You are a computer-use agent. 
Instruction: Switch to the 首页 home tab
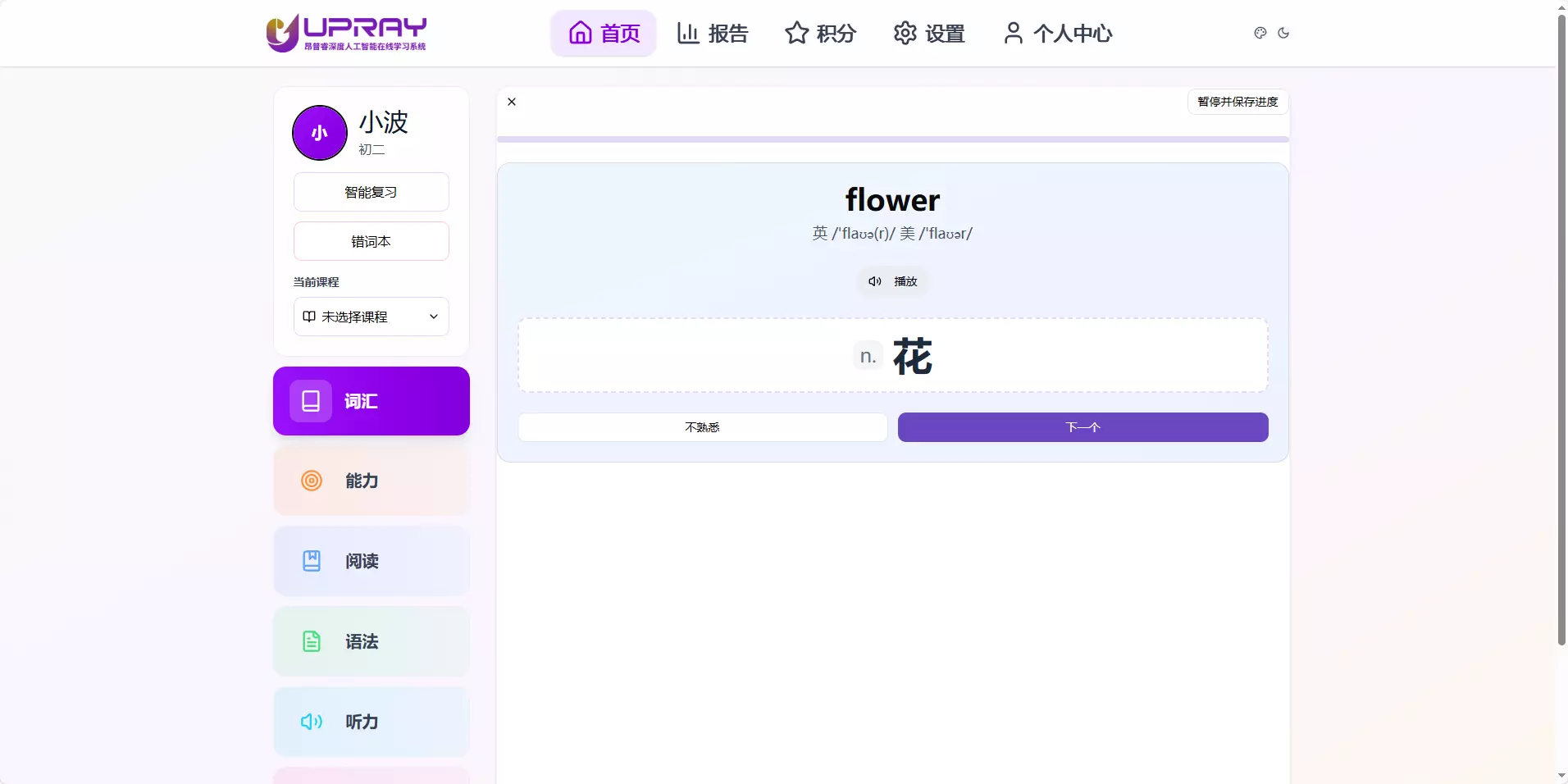(x=604, y=34)
